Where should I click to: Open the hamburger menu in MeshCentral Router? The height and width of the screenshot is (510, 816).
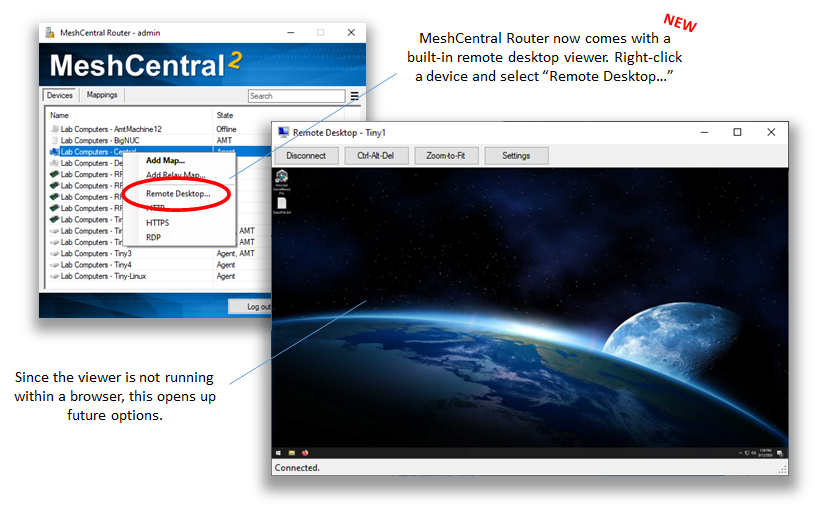tap(354, 96)
